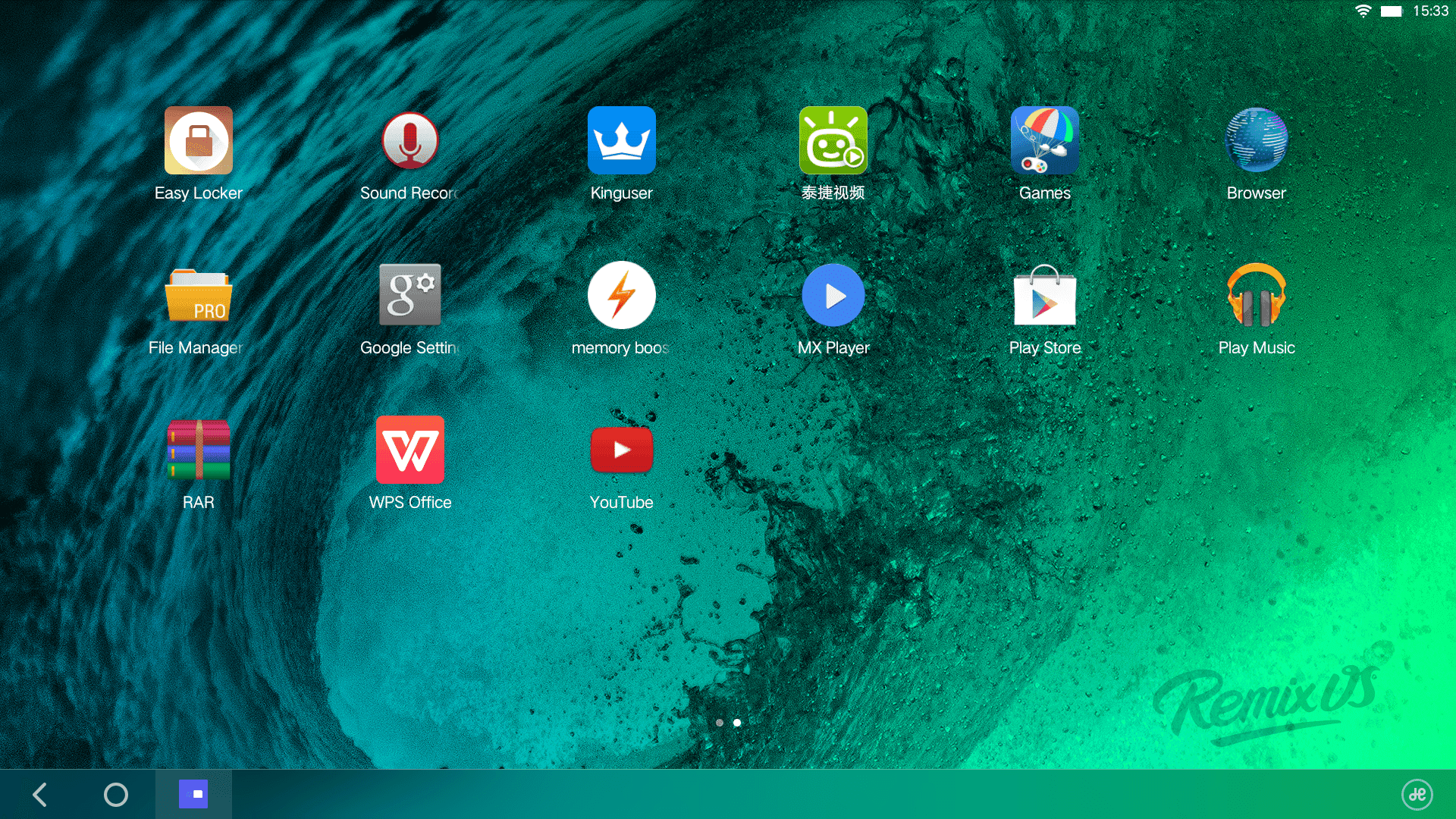Image resolution: width=1456 pixels, height=819 pixels.
Task: Open the Kinguser crown icon
Action: [622, 140]
